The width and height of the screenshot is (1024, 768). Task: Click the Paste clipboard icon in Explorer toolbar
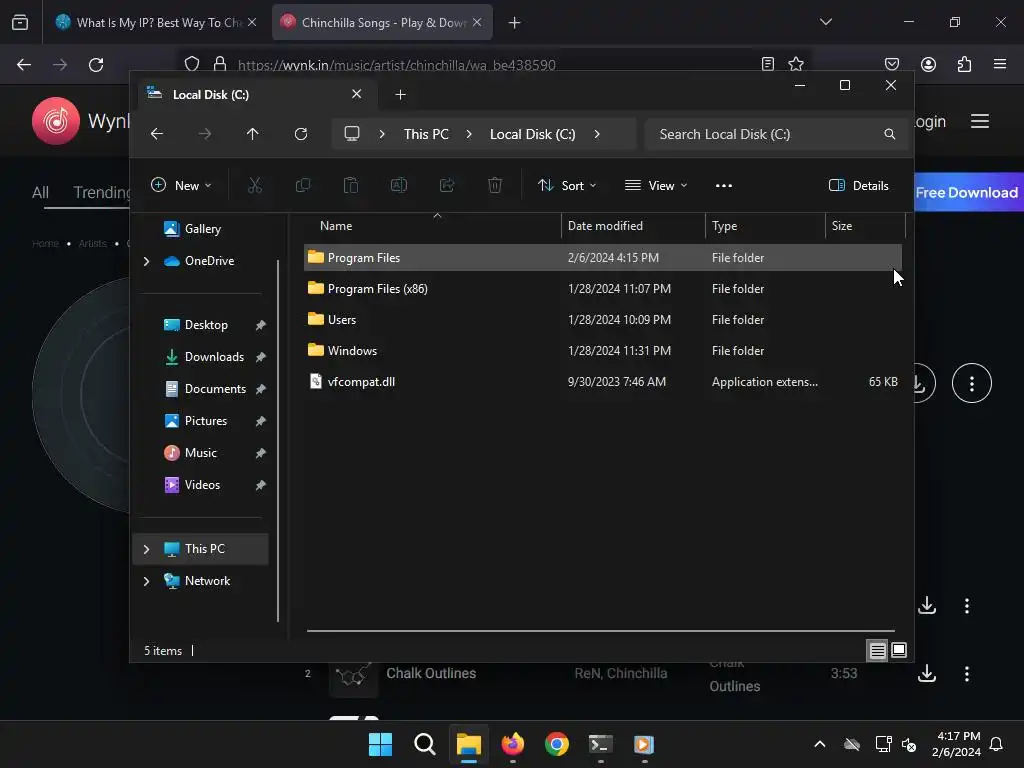pos(351,185)
